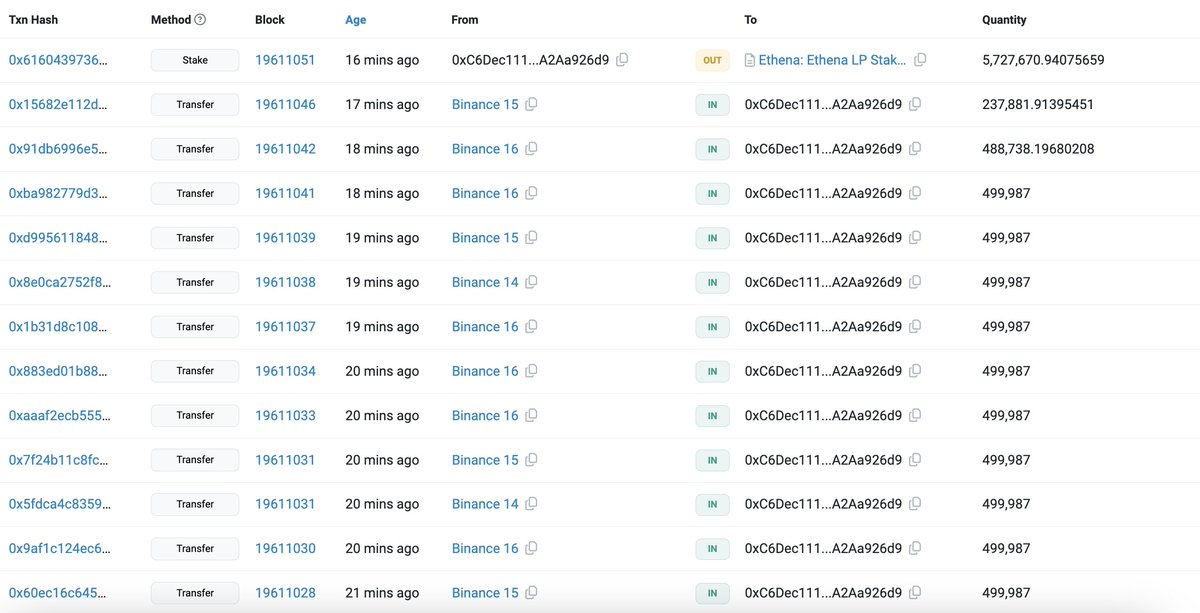Image resolution: width=1200 pixels, height=613 pixels.
Task: Copy the Binance 15 address in block 19611046 row
Action: pos(532,104)
